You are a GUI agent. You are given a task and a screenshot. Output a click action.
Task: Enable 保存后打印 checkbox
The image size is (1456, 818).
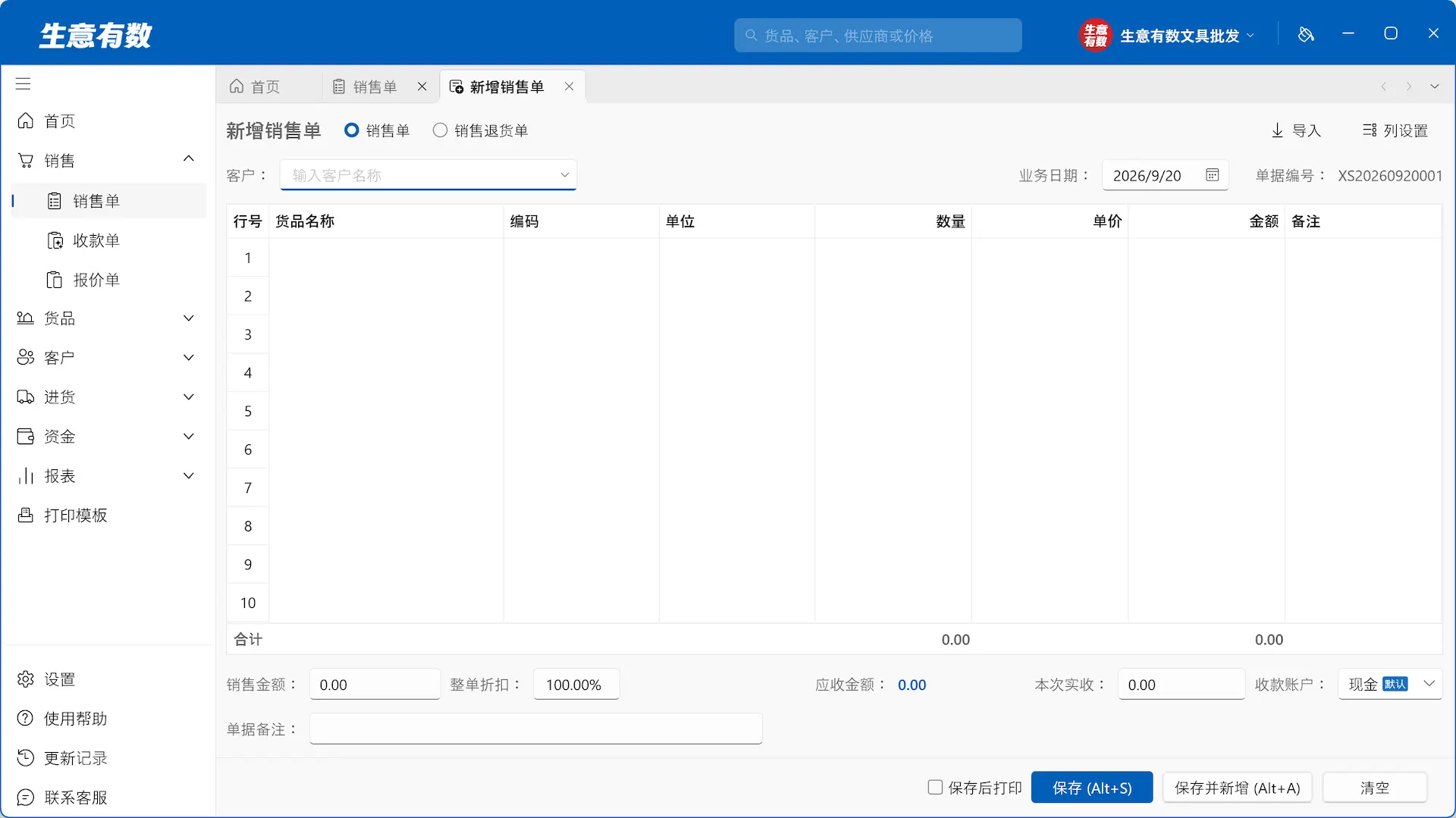pyautogui.click(x=936, y=788)
